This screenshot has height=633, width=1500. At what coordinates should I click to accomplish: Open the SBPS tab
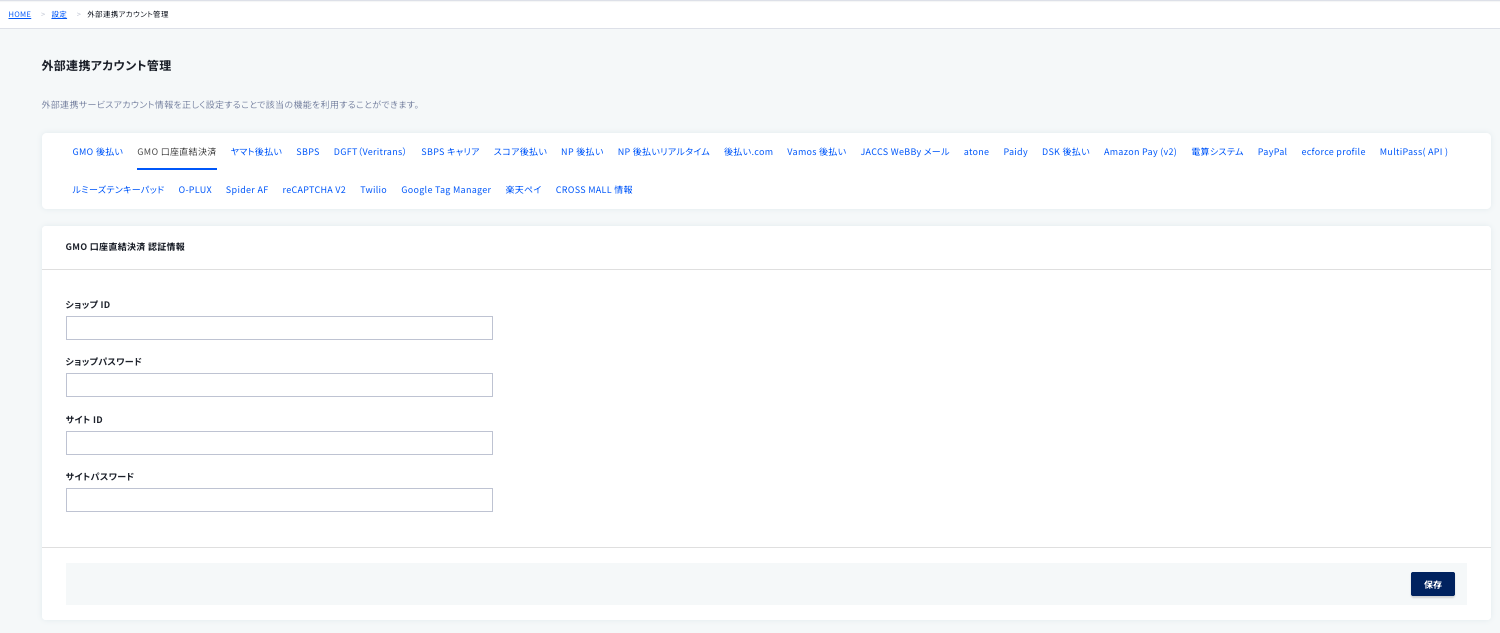(x=308, y=152)
